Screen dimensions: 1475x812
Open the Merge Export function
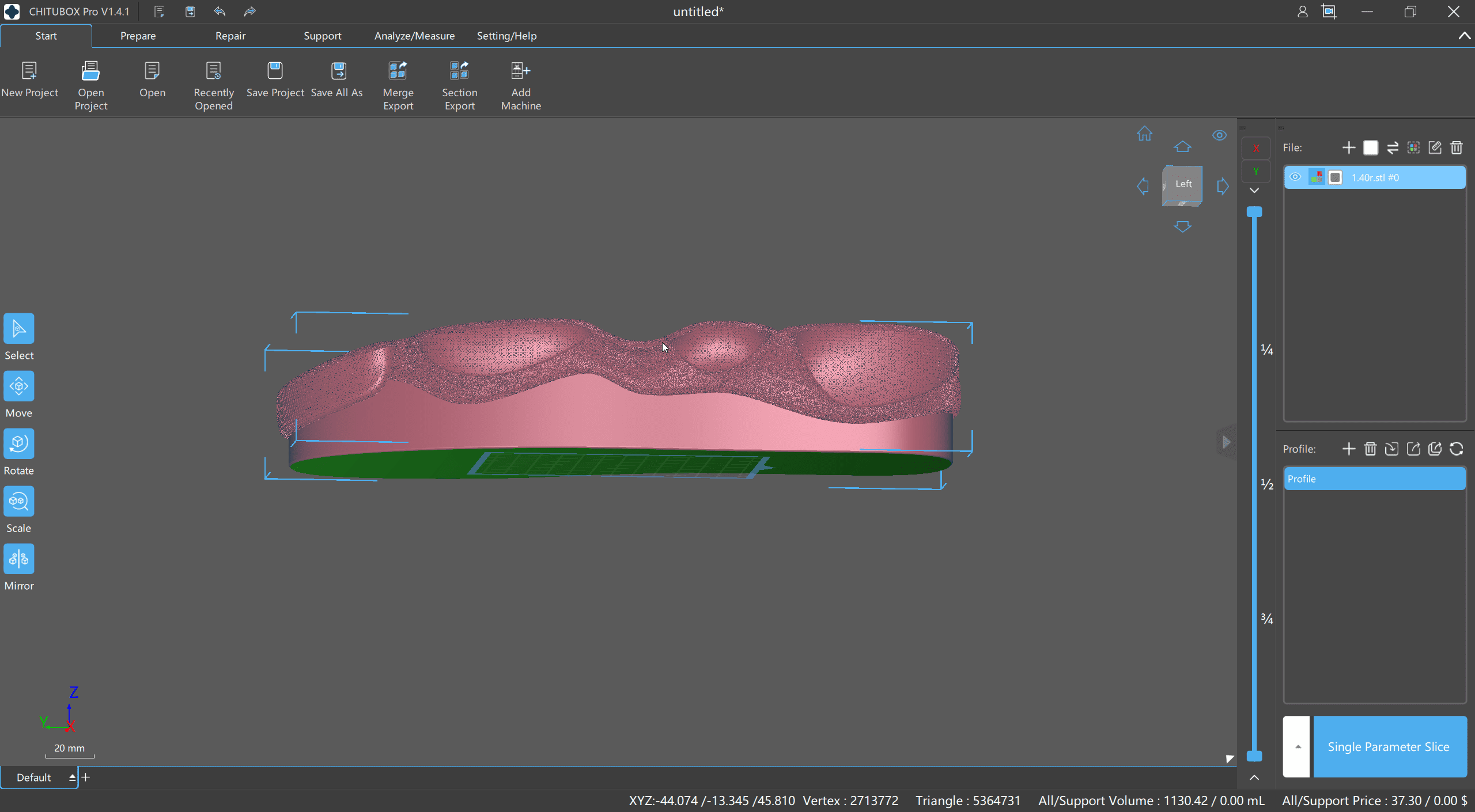point(398,71)
